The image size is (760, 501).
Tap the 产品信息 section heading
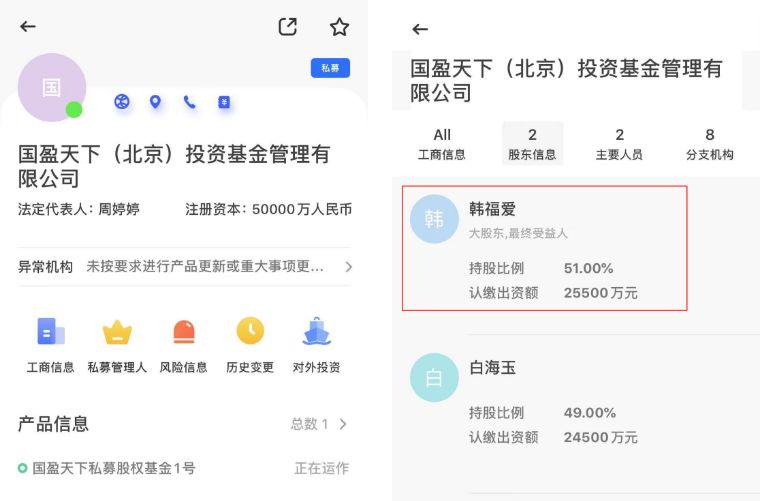[x=53, y=424]
